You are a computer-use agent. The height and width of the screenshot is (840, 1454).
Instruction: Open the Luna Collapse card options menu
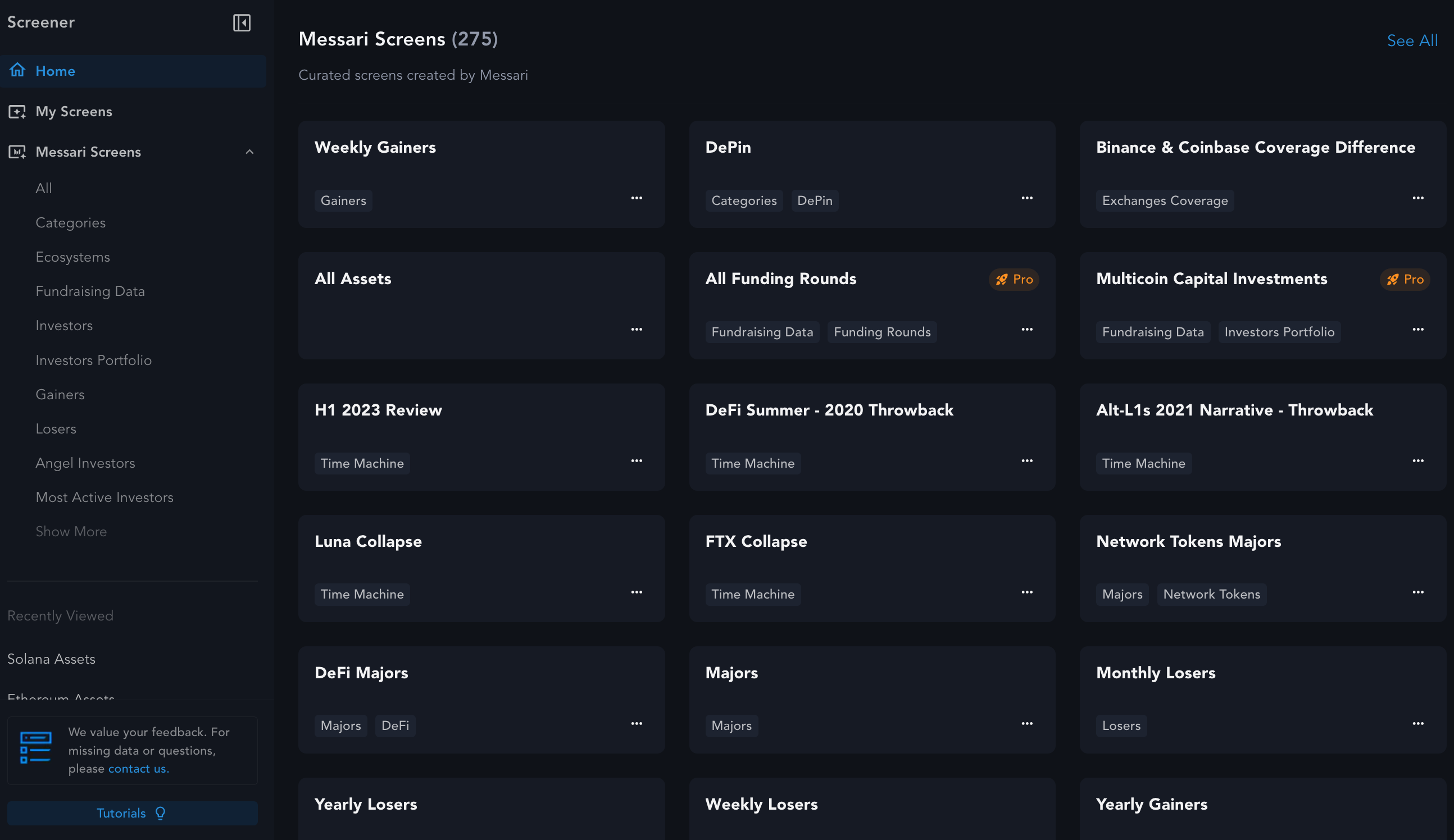coord(637,592)
